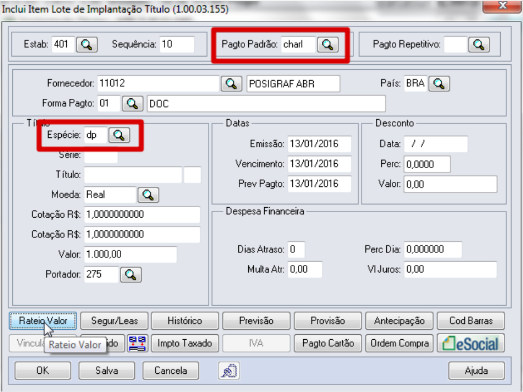The height and width of the screenshot is (392, 523).
Task: Click the Portador field with 275
Action: coord(101,275)
